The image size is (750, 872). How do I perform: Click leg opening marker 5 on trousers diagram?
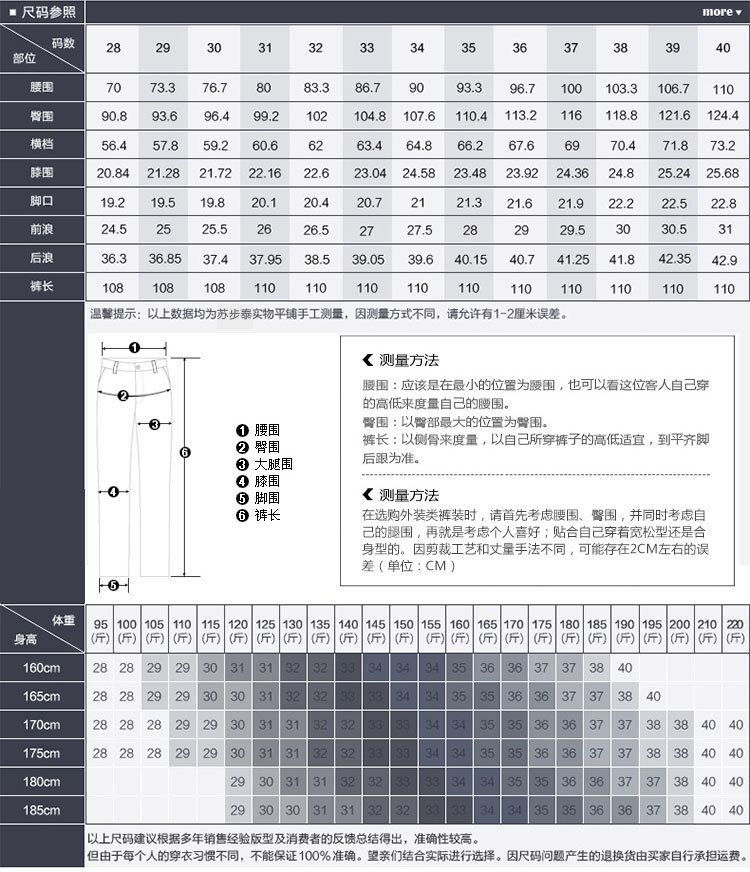point(113,585)
